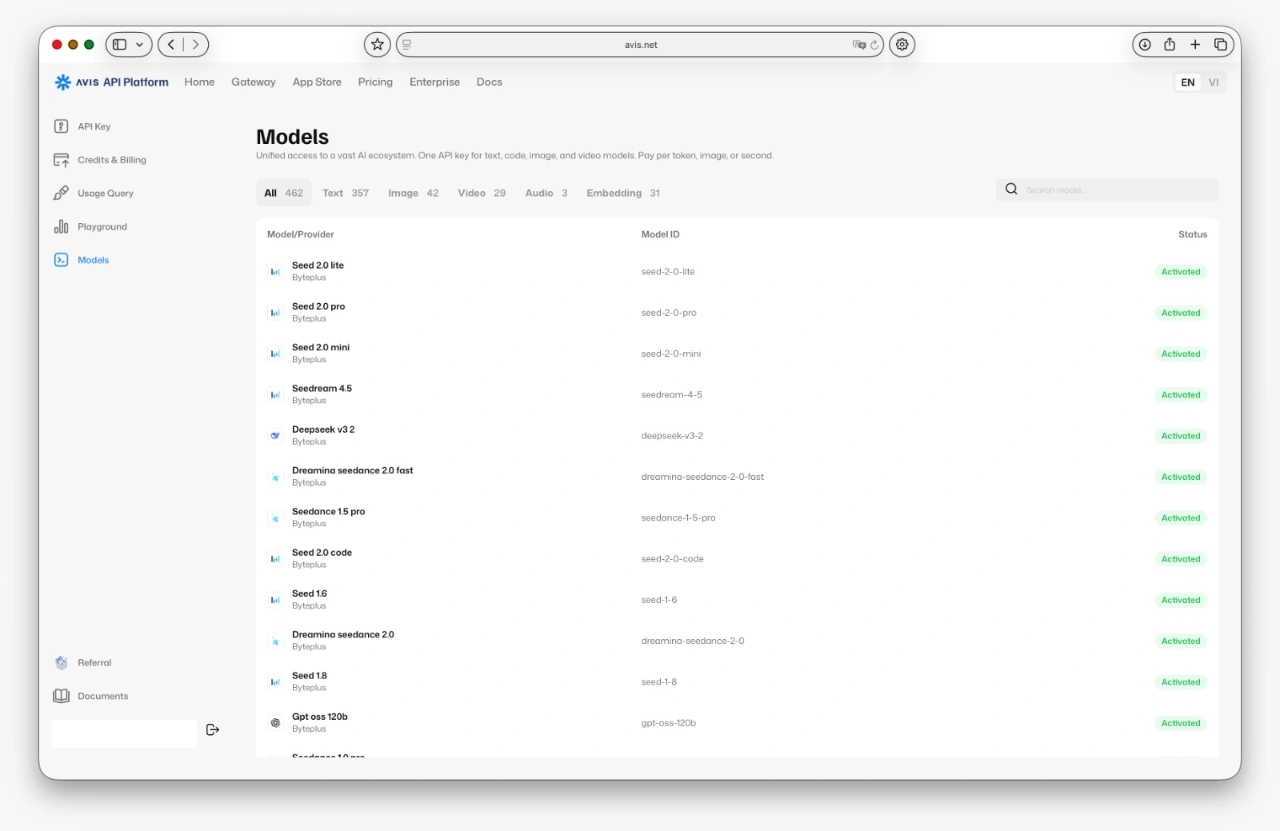
Task: Click model ID deepseek-v3-2
Action: coord(672,436)
